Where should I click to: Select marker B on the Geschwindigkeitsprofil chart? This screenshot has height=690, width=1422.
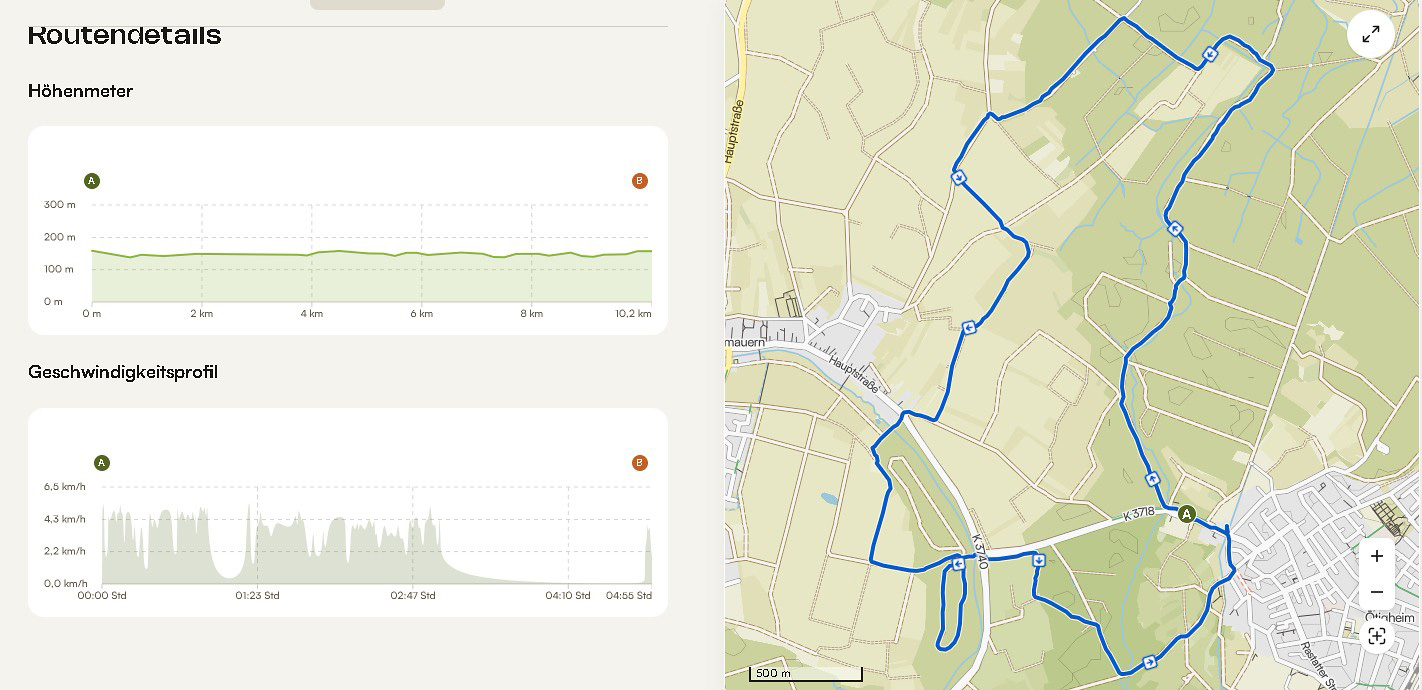(x=640, y=463)
